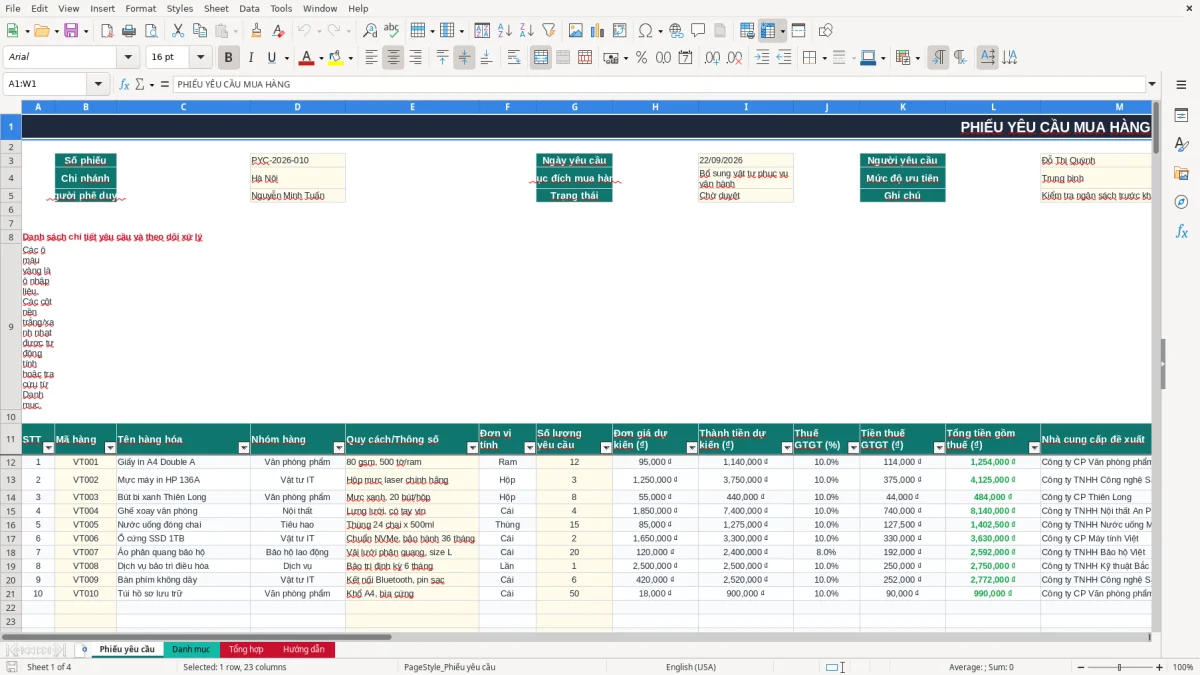Open filter dropdown for Nhóm hàng column
This screenshot has width=1200, height=675.
coord(338,448)
